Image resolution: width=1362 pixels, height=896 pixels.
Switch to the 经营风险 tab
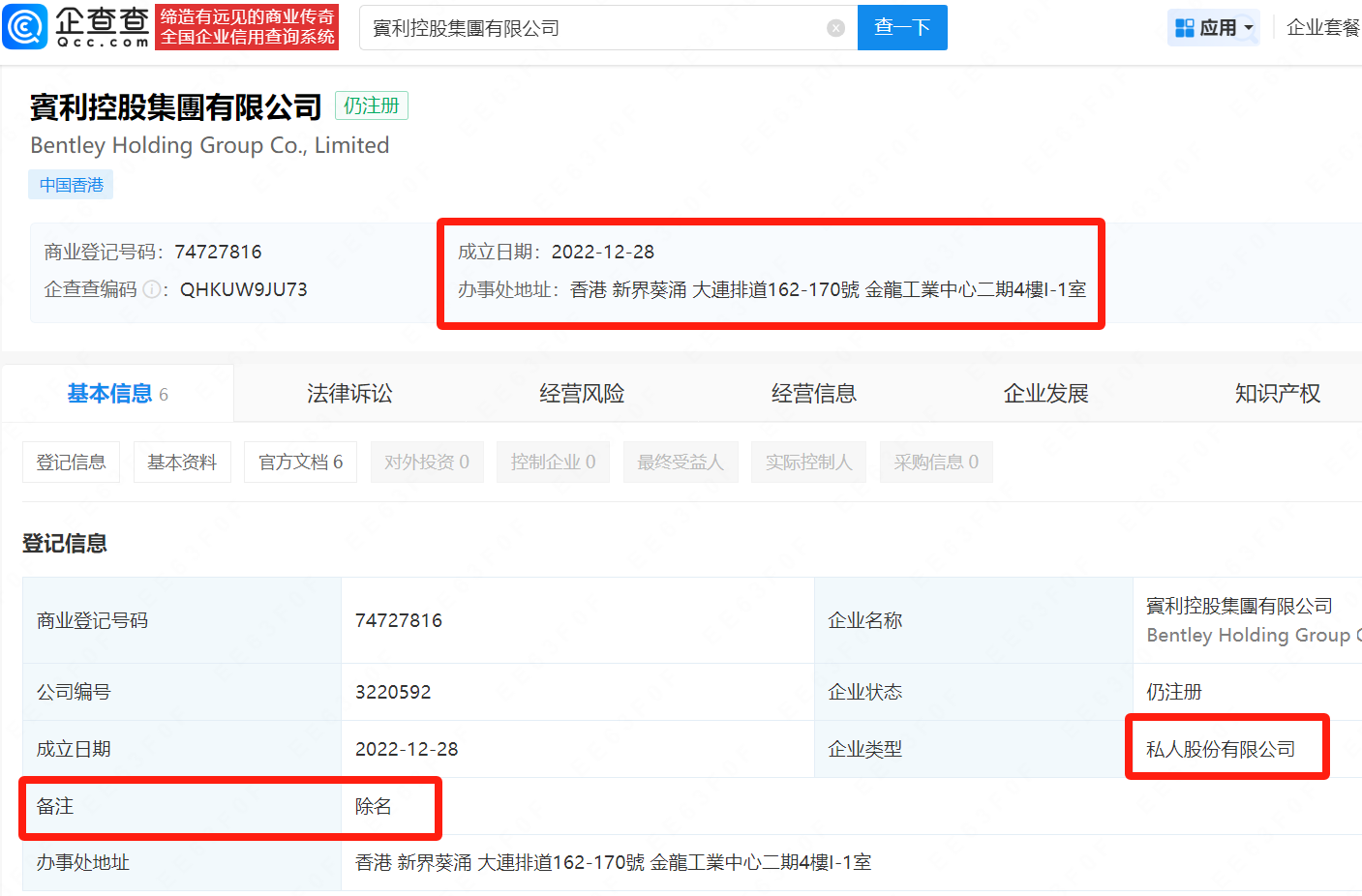(582, 394)
